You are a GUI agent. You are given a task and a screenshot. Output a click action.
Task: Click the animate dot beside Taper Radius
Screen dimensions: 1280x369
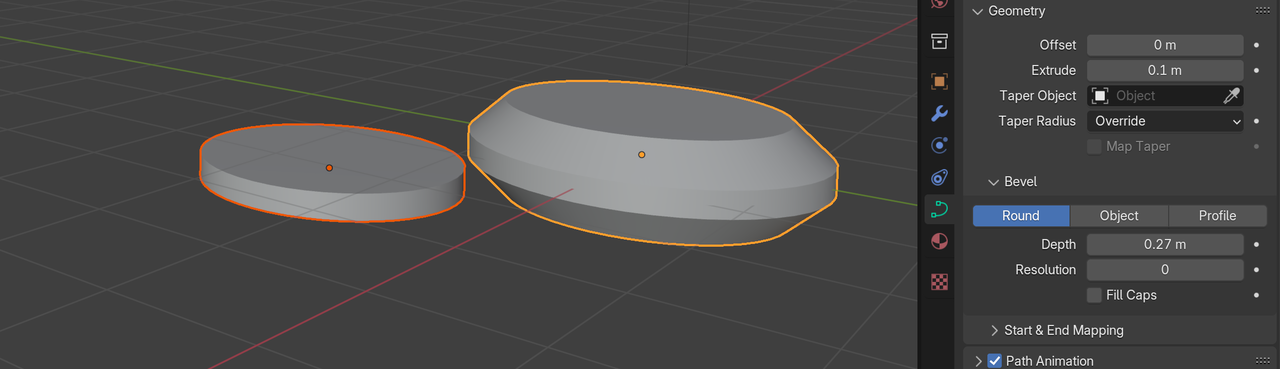click(1256, 121)
